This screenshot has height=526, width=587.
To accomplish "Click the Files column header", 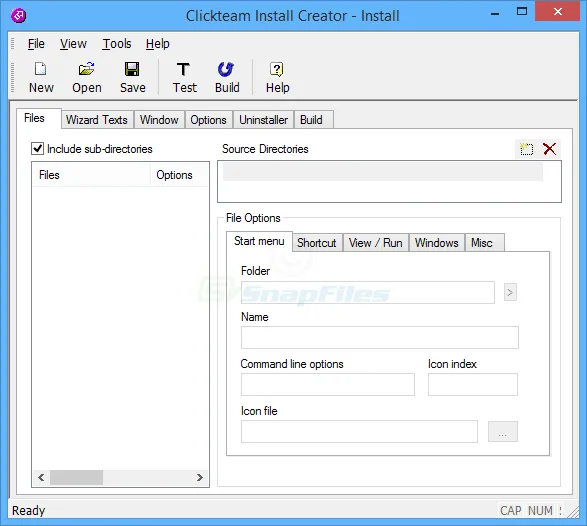I will coord(91,175).
